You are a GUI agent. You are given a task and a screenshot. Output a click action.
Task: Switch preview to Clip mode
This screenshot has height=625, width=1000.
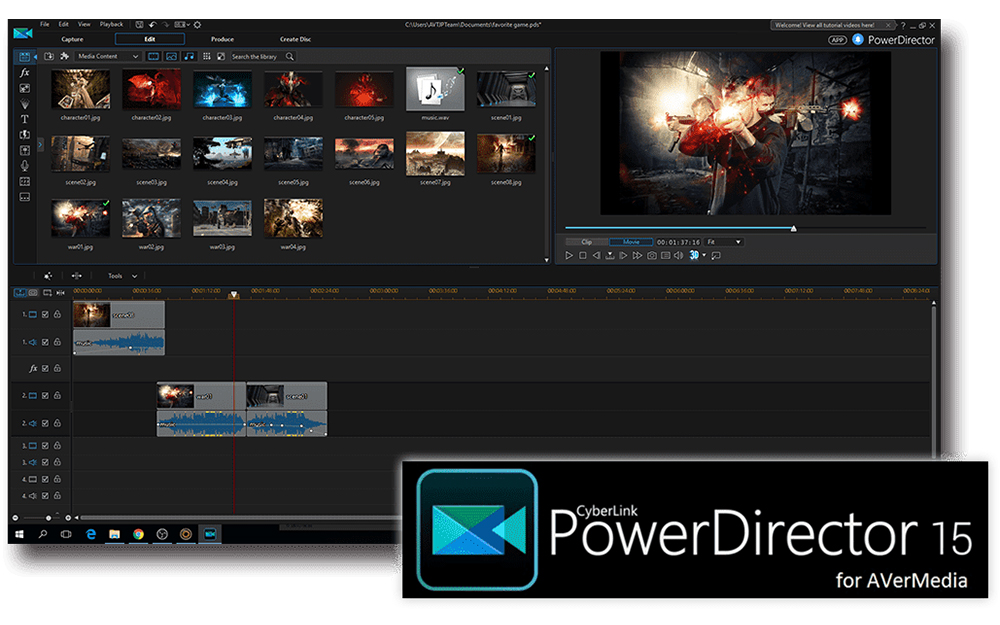coord(587,242)
